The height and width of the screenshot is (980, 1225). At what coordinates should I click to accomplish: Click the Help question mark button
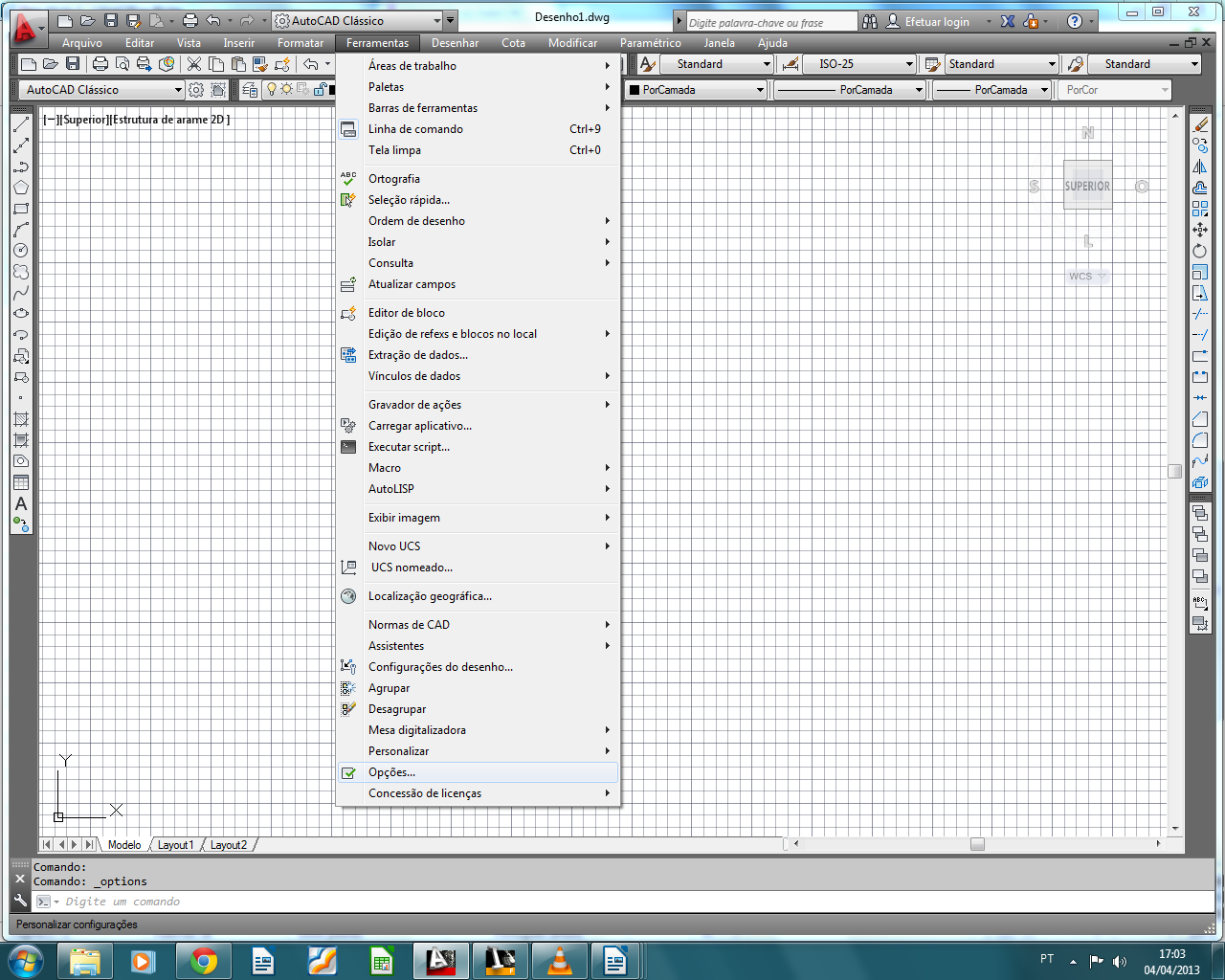click(1075, 21)
